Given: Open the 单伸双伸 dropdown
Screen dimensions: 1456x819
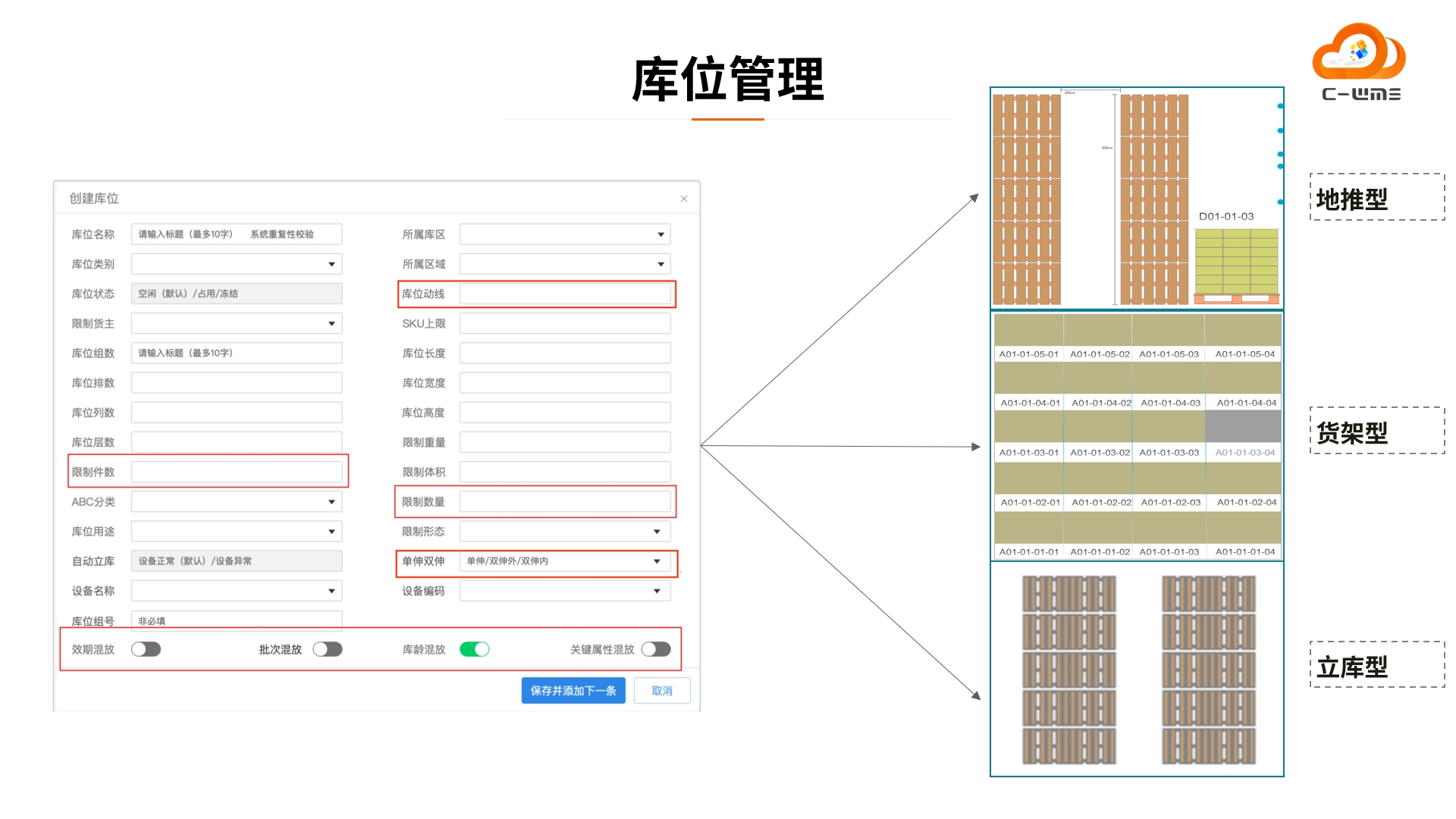Looking at the screenshot, I should point(565,561).
